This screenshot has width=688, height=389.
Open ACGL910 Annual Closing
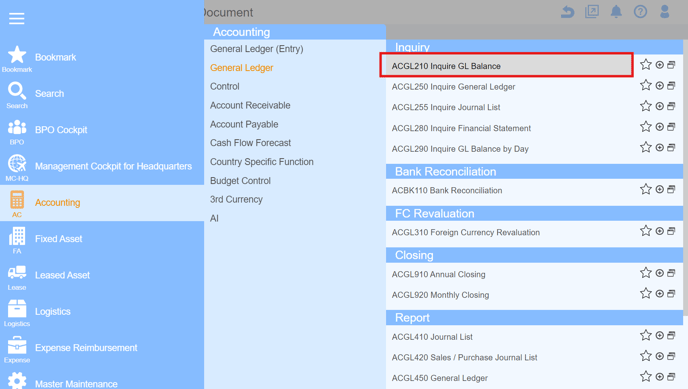[x=438, y=275]
